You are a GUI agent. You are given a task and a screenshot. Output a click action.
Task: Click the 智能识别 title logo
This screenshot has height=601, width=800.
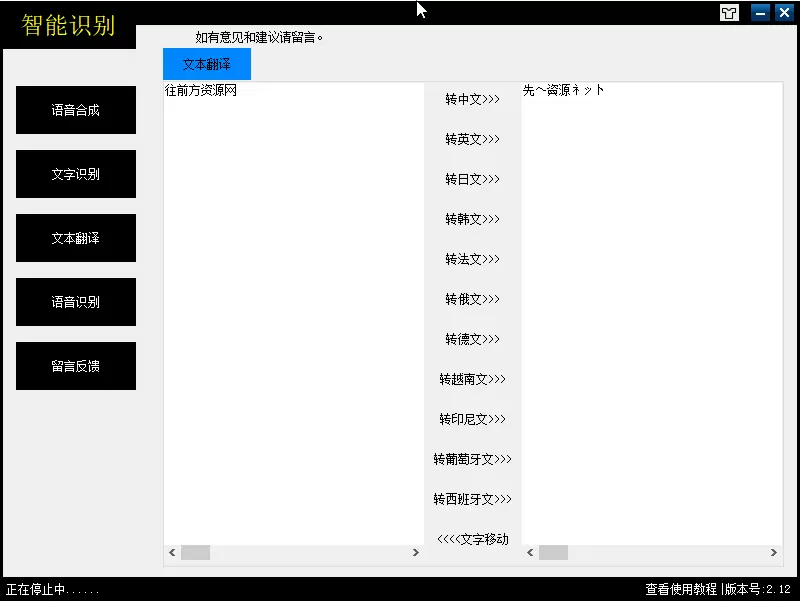[68, 25]
